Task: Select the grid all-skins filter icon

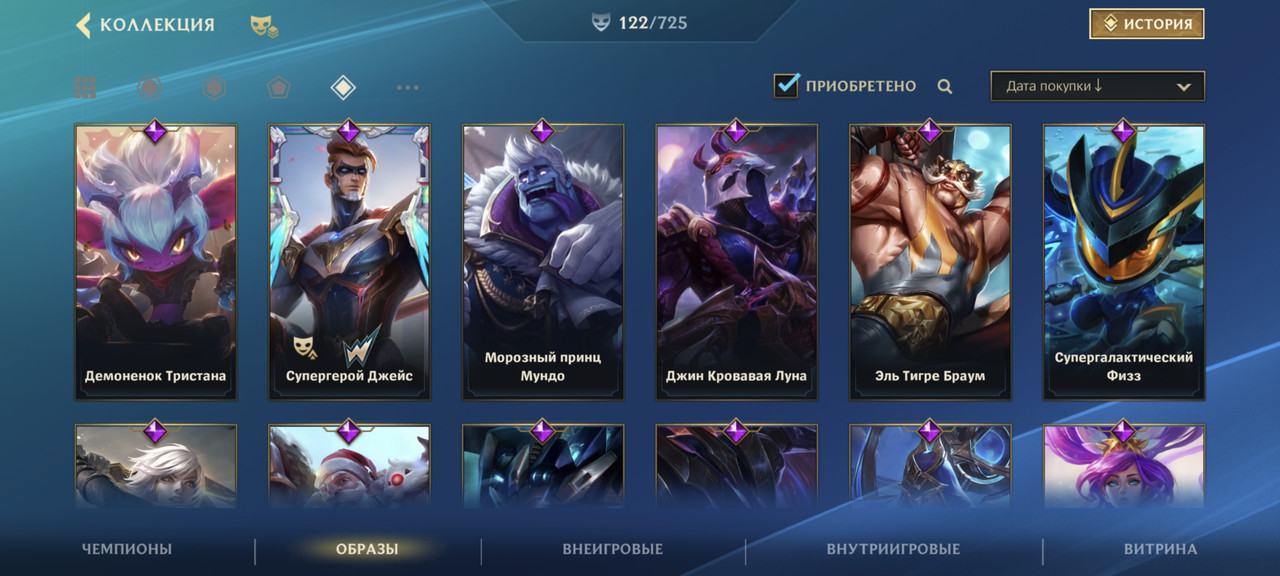Action: 85,88
